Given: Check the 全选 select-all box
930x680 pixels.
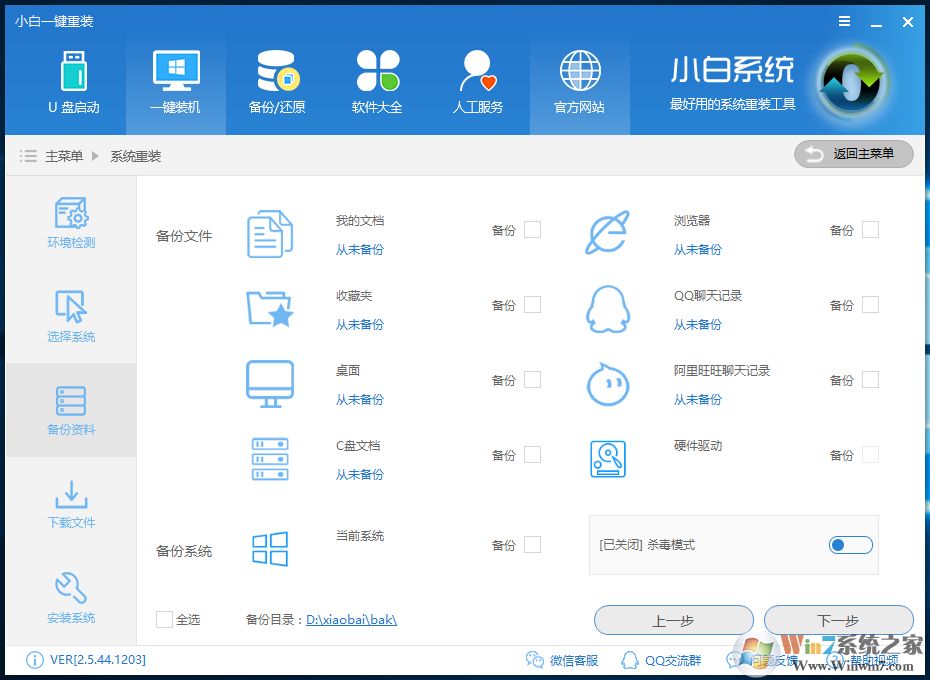Looking at the screenshot, I should 164,619.
